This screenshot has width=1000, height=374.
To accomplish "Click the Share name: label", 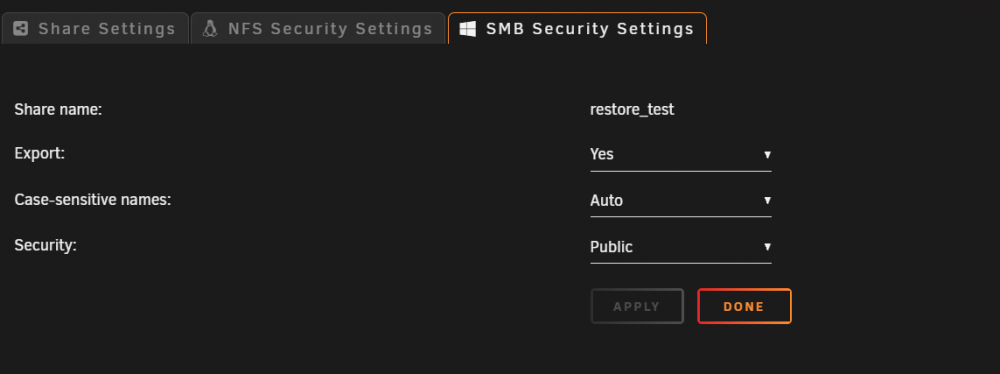I will tap(58, 109).
